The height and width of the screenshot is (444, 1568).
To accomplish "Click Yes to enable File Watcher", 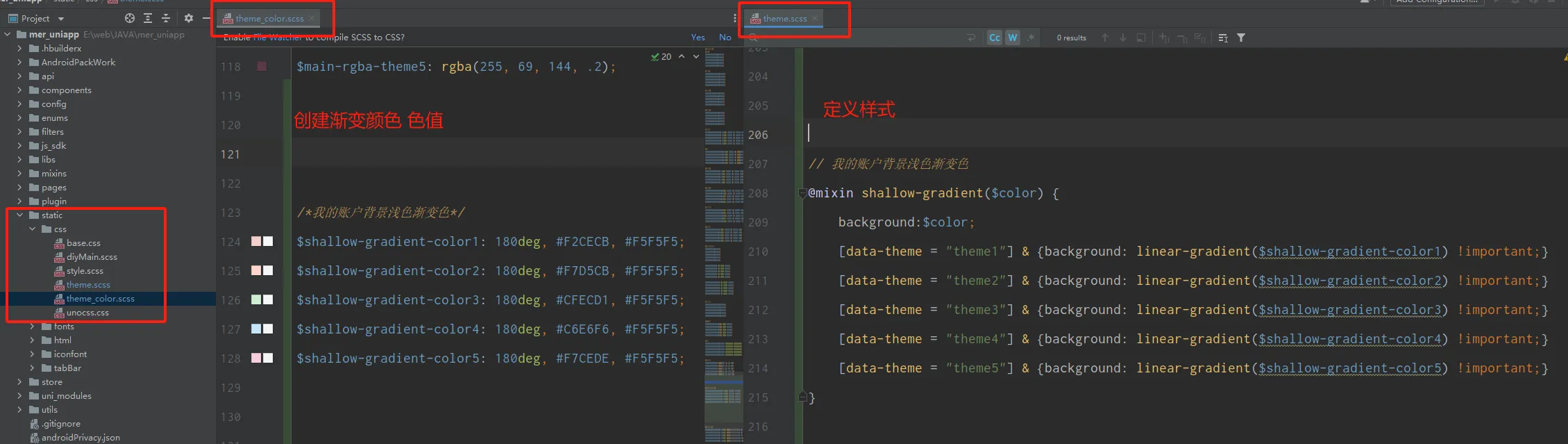I will tap(698, 38).
